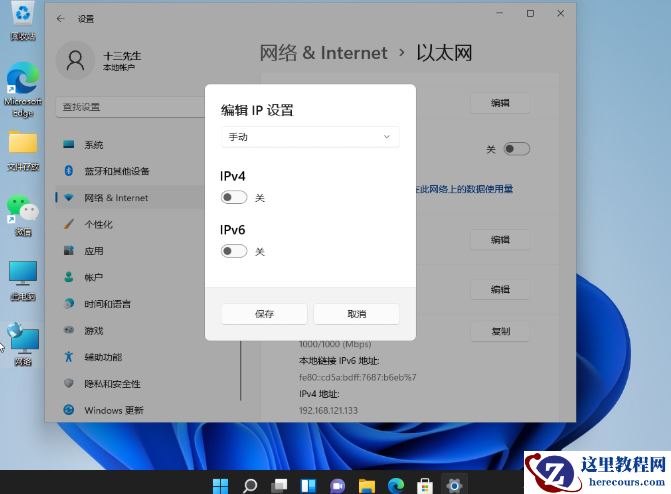This screenshot has width=671, height=494.
Task: Open the 手动 IP mode dropdown
Action: (310, 137)
